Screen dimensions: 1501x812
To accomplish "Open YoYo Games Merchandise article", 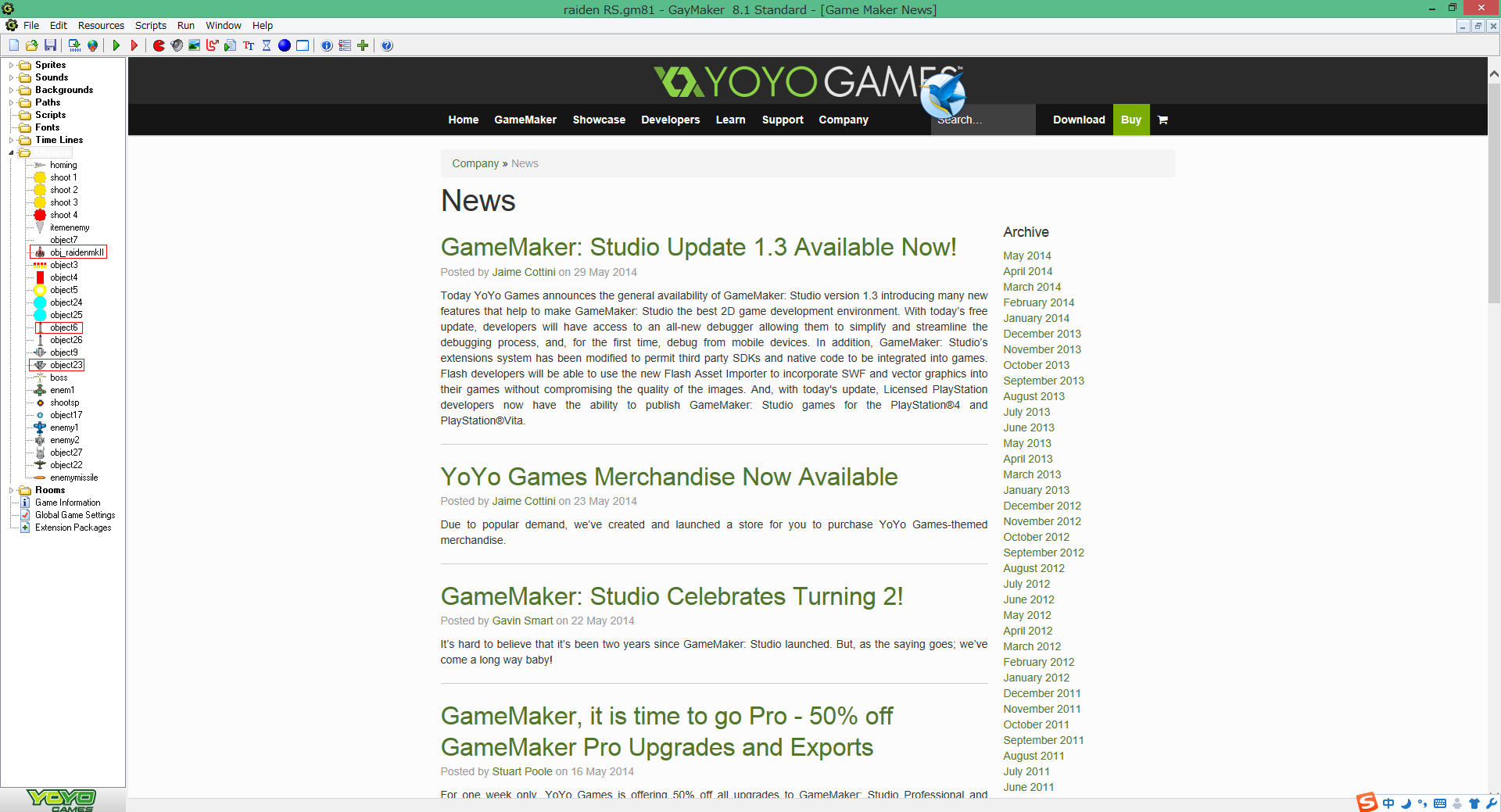I will pyautogui.click(x=669, y=477).
